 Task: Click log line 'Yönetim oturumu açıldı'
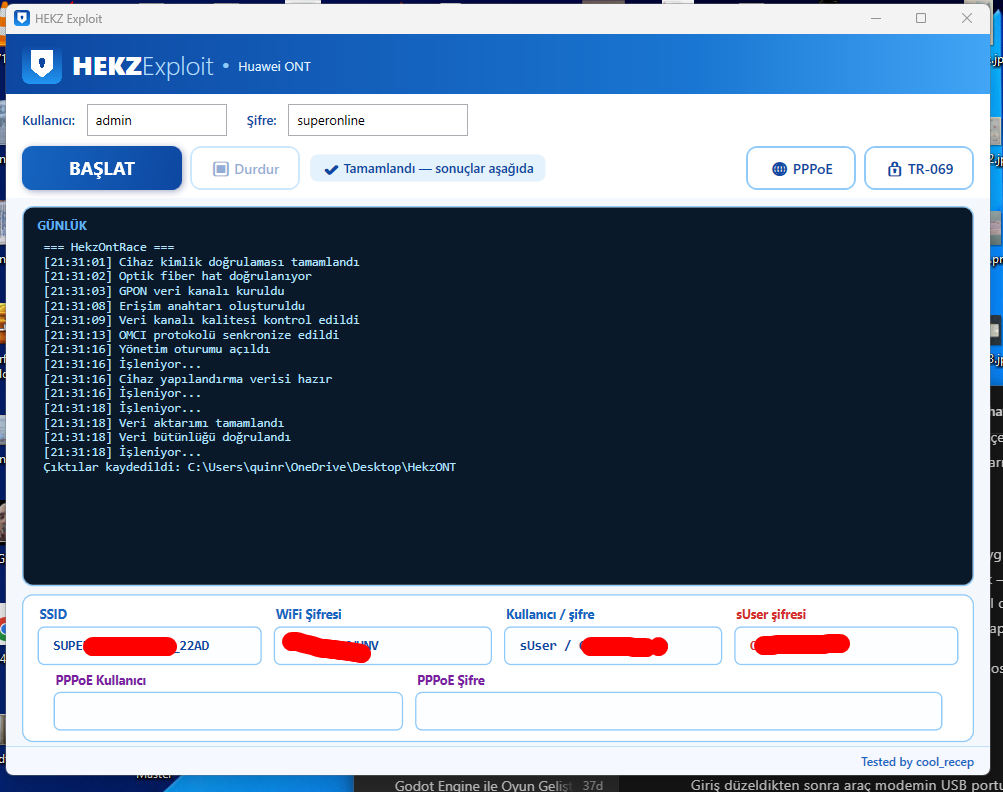(157, 349)
